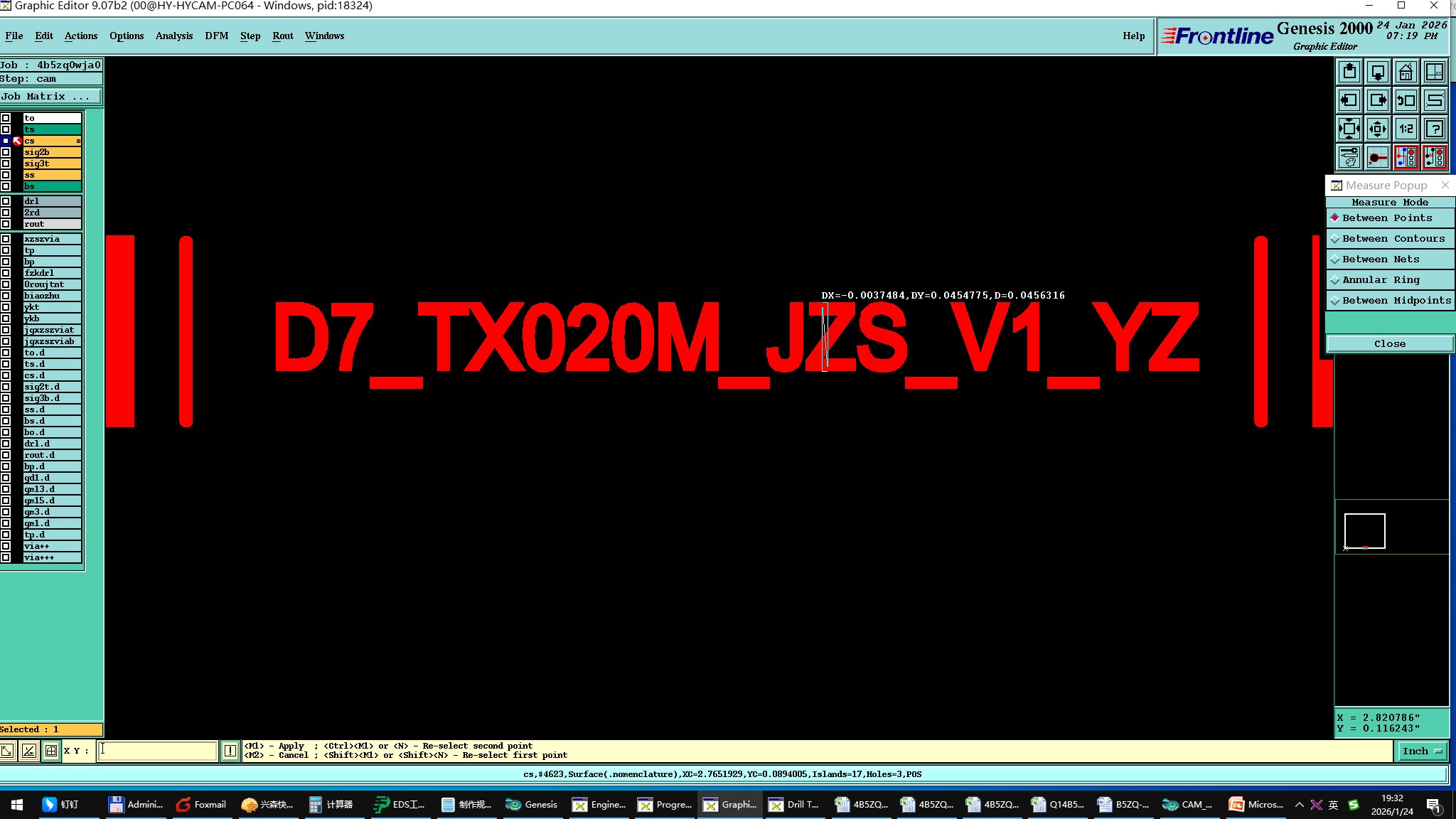Click the 1:2 zoom scale icon
This screenshot has width=1456, height=819.
pos(1406,129)
